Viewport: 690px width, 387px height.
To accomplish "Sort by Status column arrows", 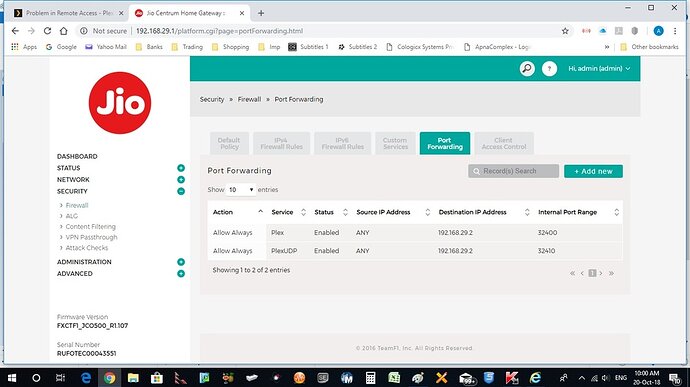I will (x=345, y=212).
